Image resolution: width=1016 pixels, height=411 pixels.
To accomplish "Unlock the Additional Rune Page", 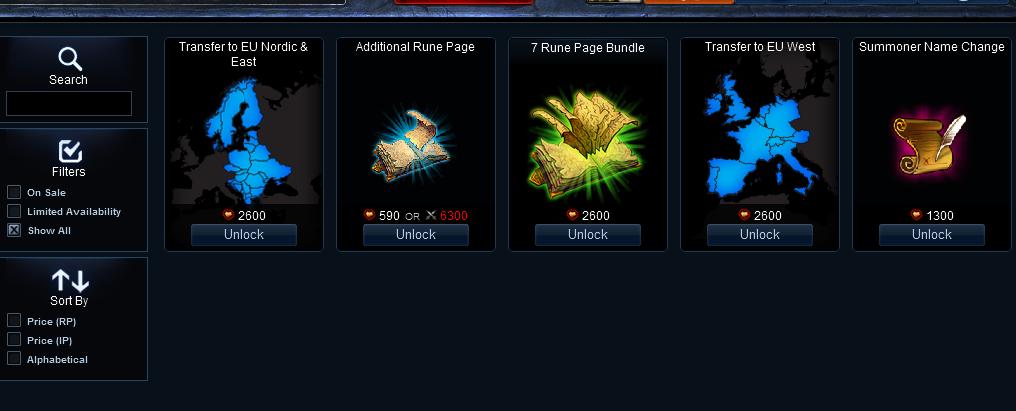I will (x=415, y=235).
